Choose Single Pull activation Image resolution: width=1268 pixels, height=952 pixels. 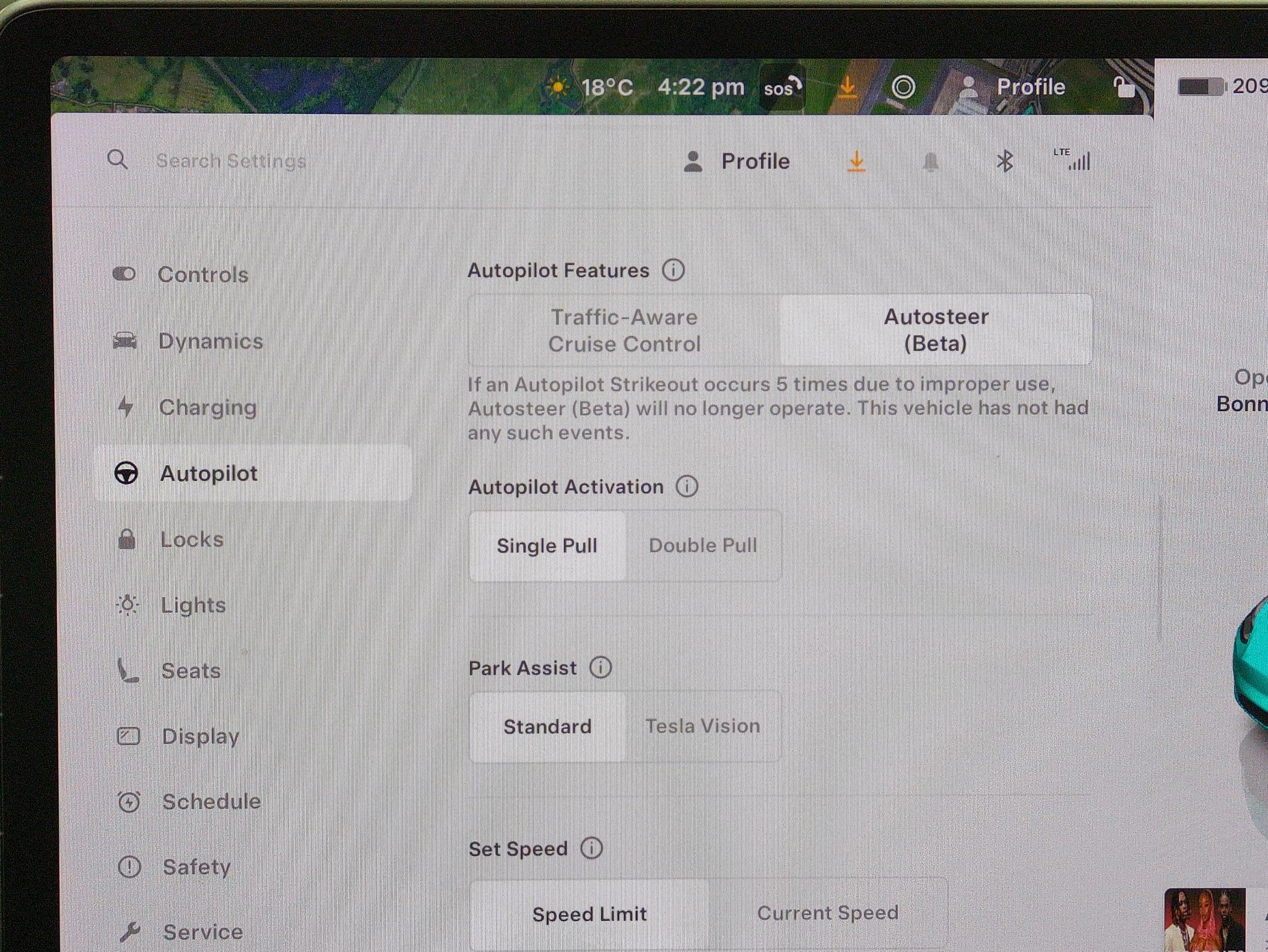[547, 546]
